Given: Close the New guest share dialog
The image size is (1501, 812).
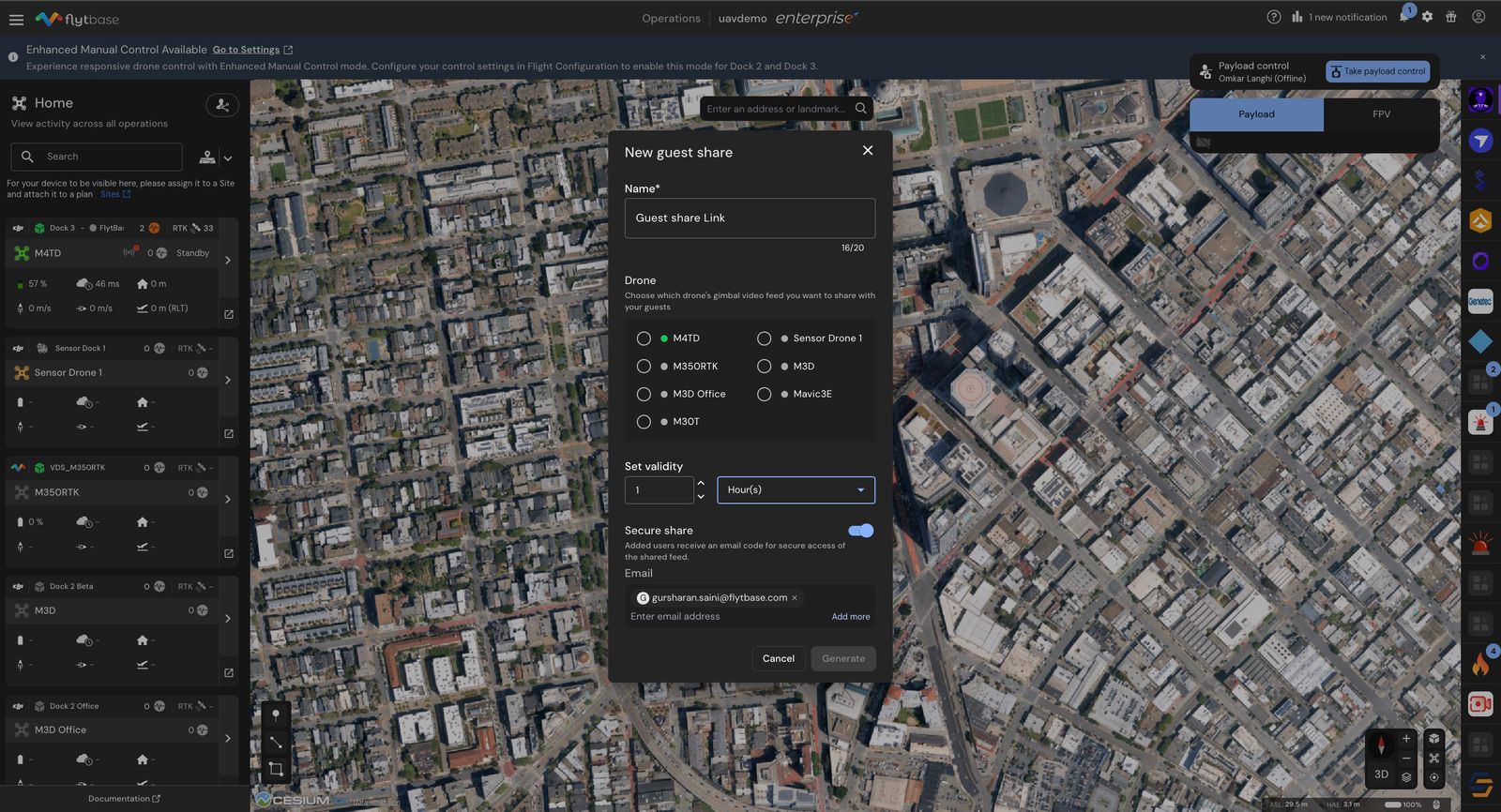Looking at the screenshot, I should click(868, 150).
